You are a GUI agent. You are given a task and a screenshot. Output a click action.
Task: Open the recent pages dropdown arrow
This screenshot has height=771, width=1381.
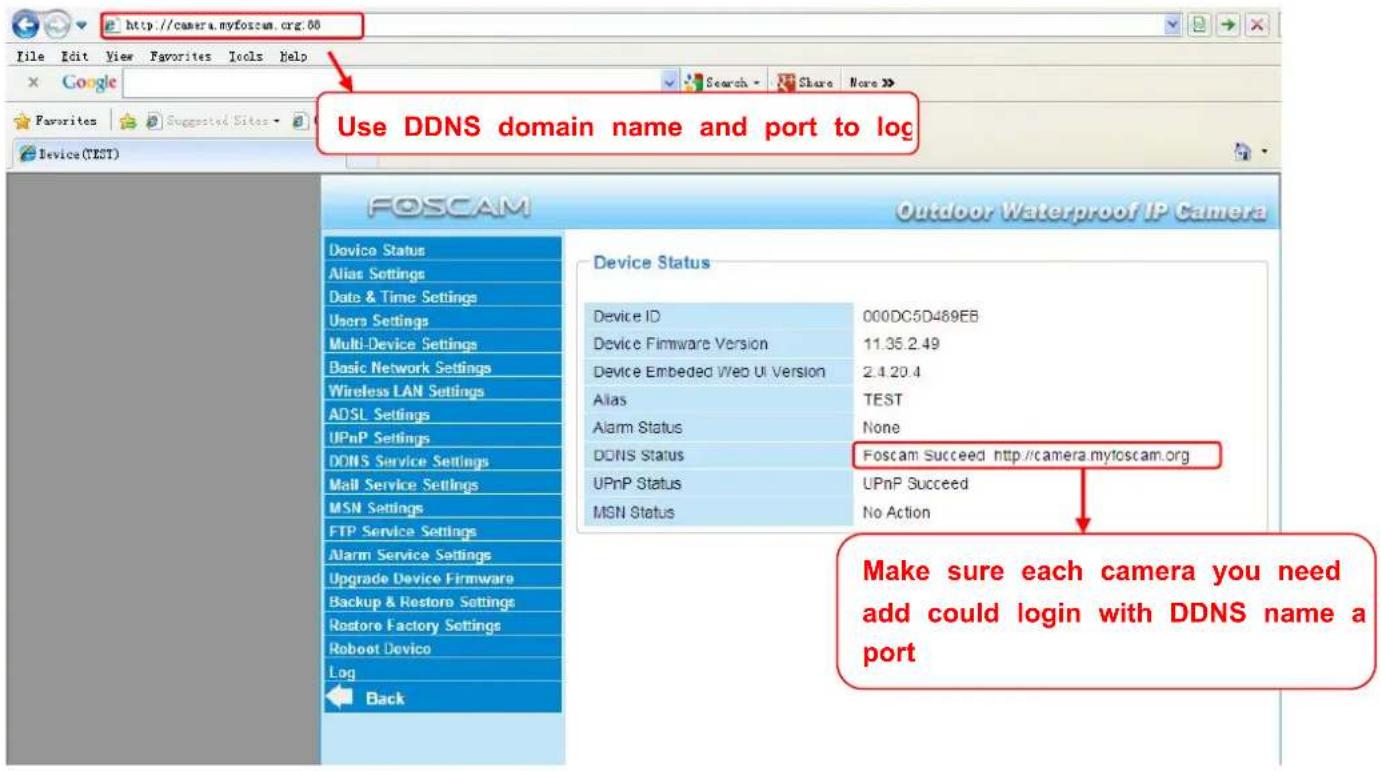coord(82,26)
